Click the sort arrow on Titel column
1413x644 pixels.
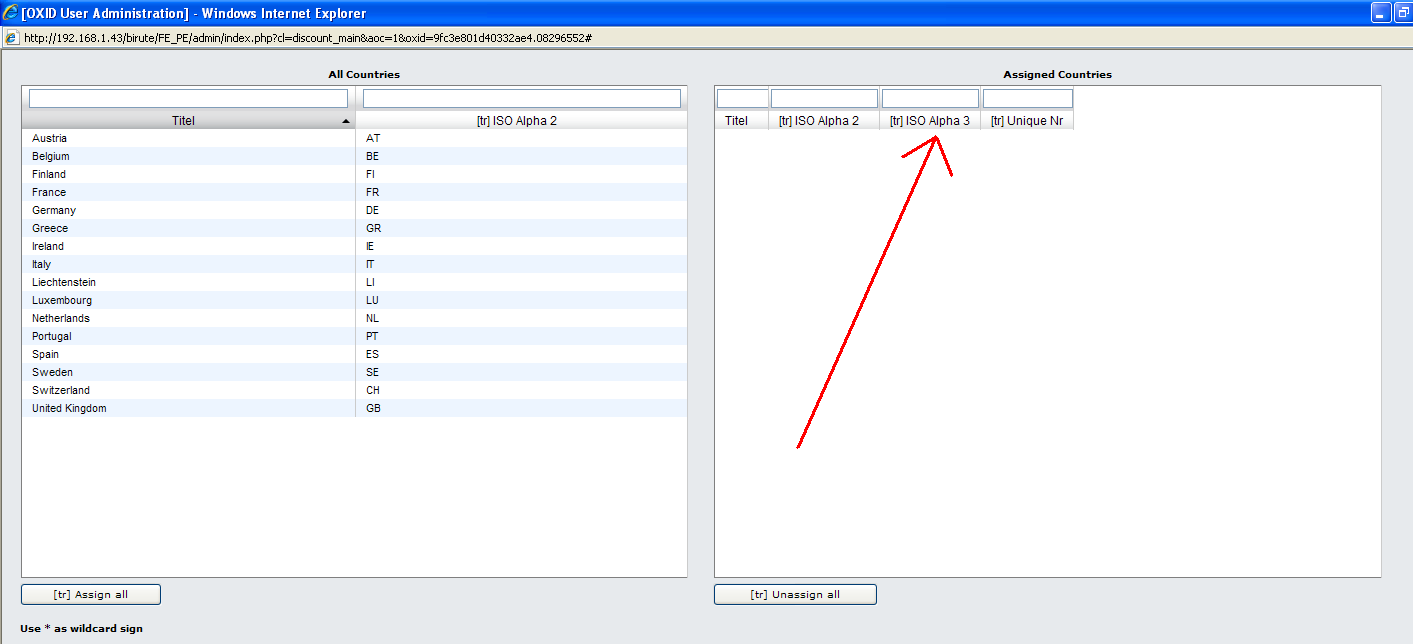click(x=346, y=121)
